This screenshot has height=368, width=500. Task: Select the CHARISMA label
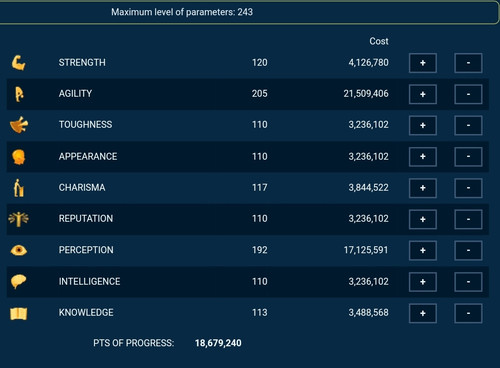82,187
